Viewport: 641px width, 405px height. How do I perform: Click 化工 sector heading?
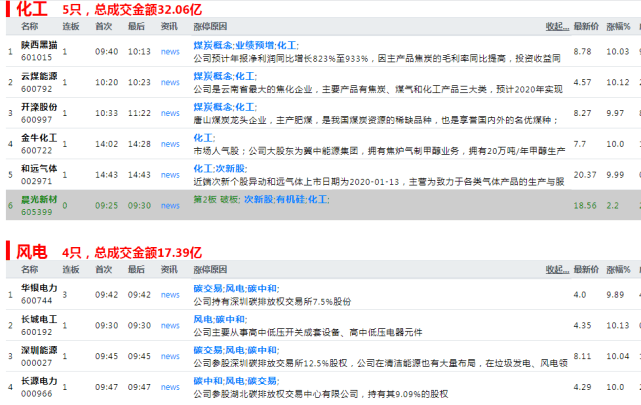point(32,9)
